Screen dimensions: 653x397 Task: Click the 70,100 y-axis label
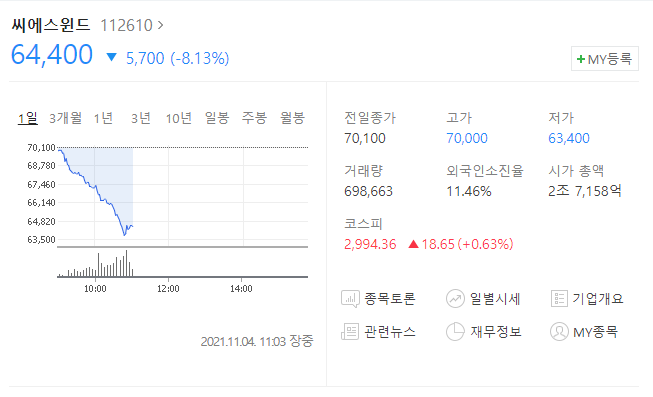pyautogui.click(x=41, y=147)
